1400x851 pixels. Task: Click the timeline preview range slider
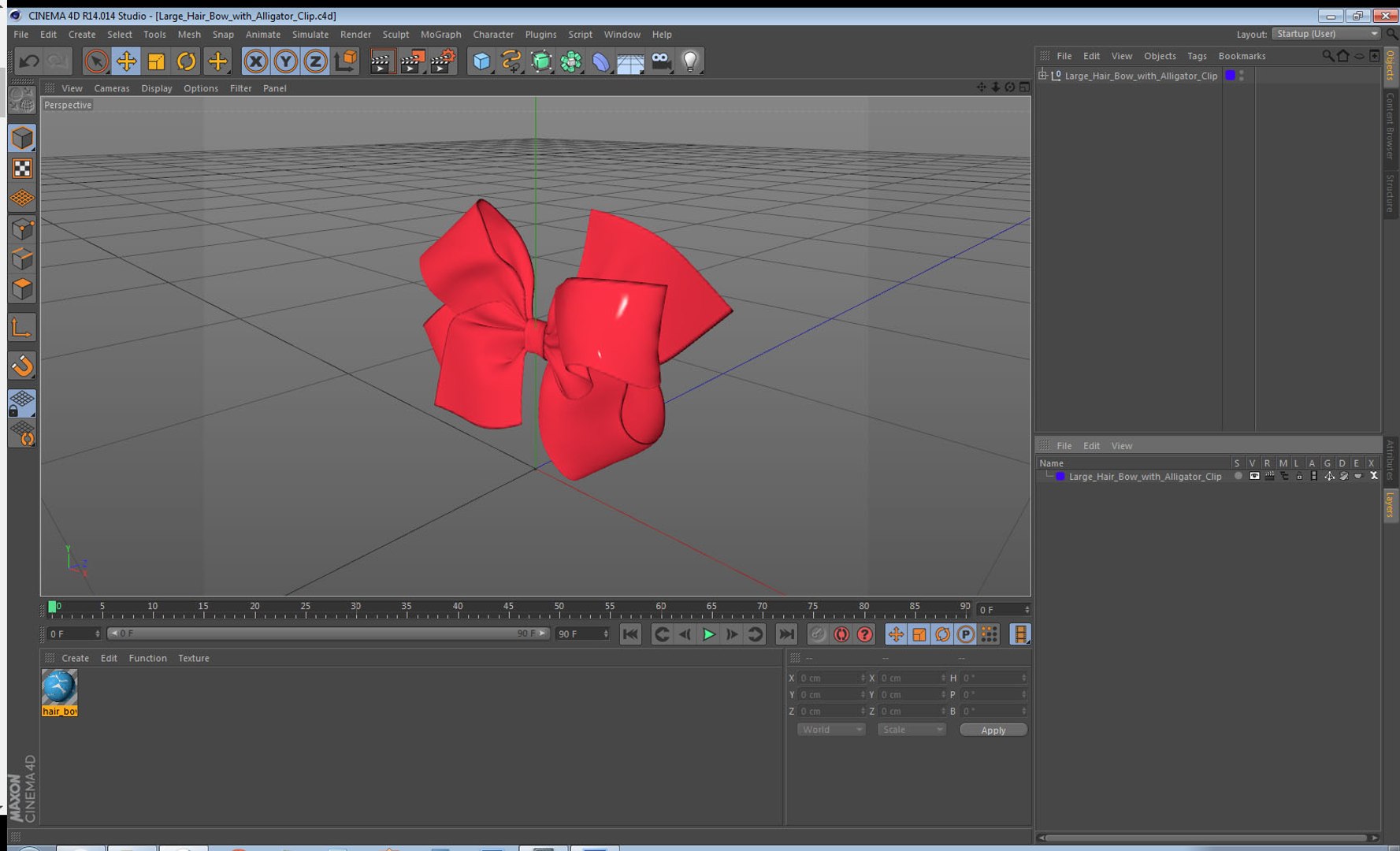coord(328,634)
